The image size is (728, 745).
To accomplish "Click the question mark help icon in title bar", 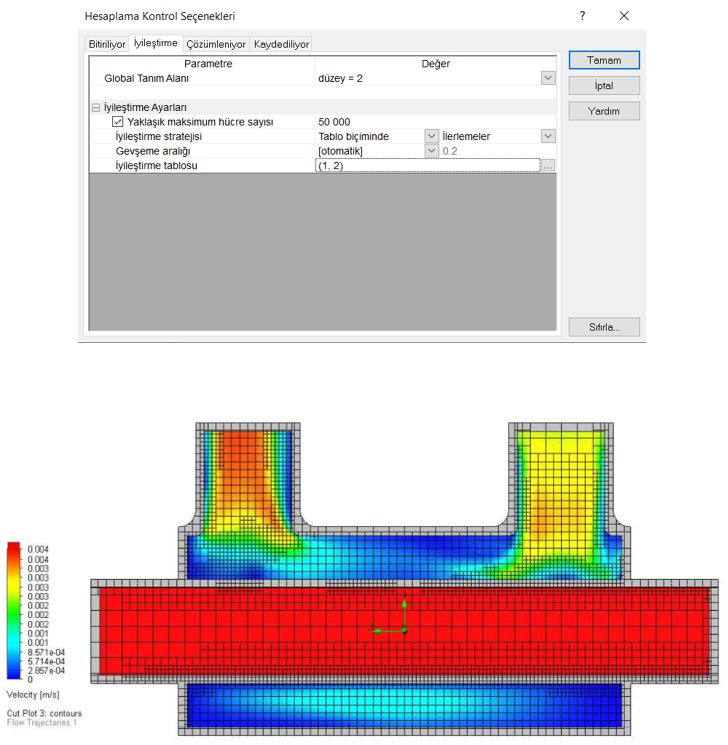I will [x=582, y=16].
